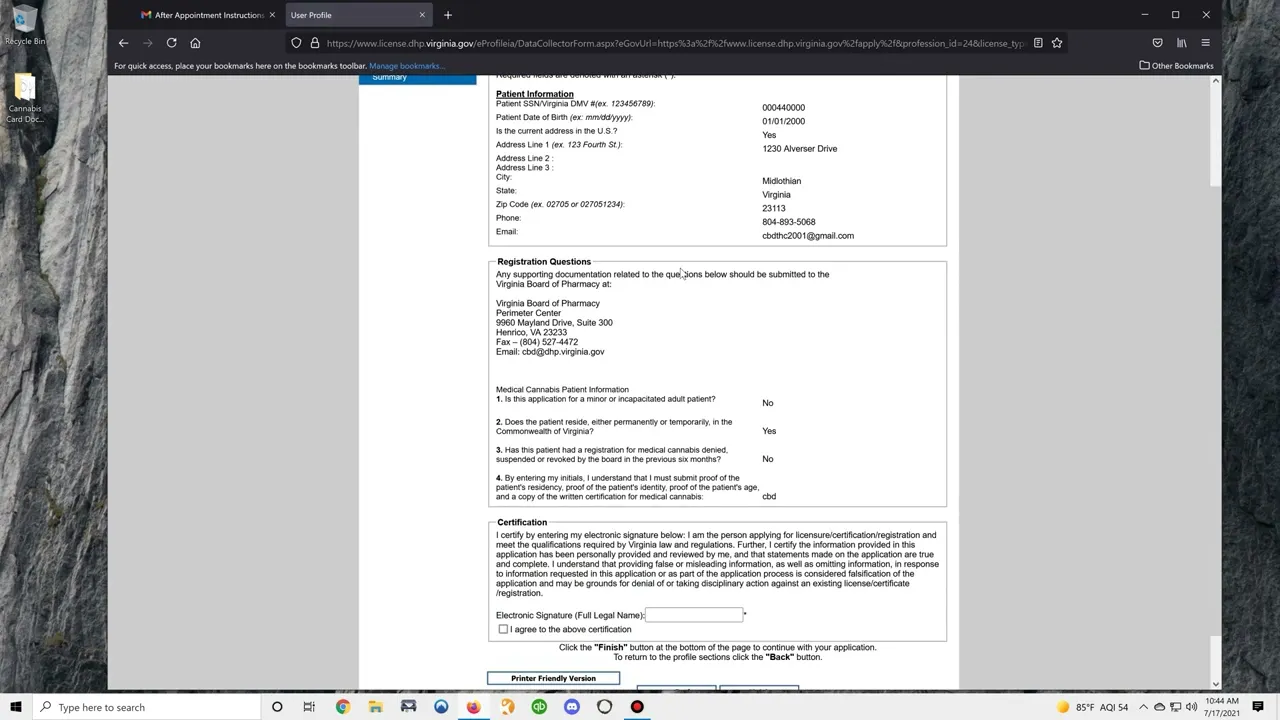
Task: Open File Explorer from taskbar
Action: tap(375, 707)
